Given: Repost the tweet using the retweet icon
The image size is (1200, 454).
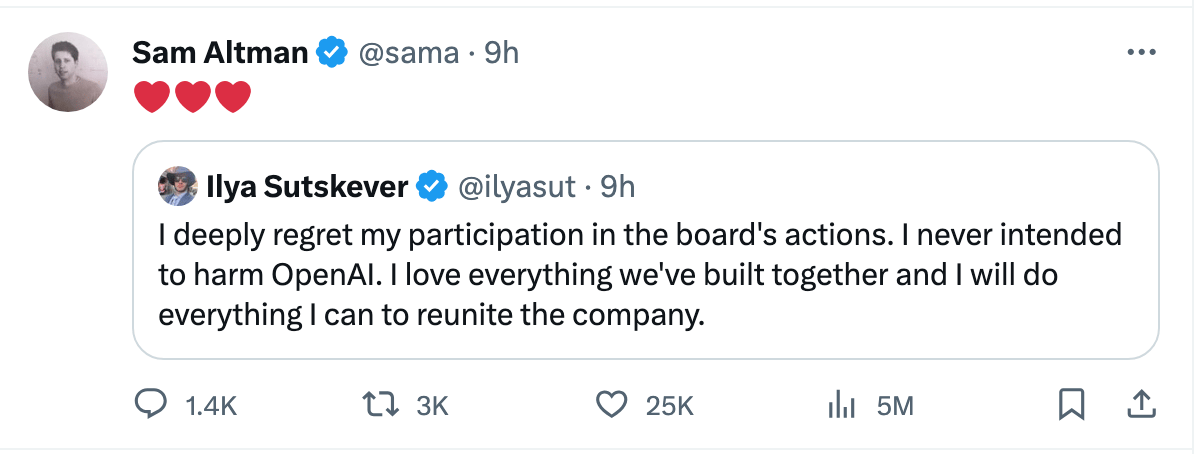Looking at the screenshot, I should point(380,404).
